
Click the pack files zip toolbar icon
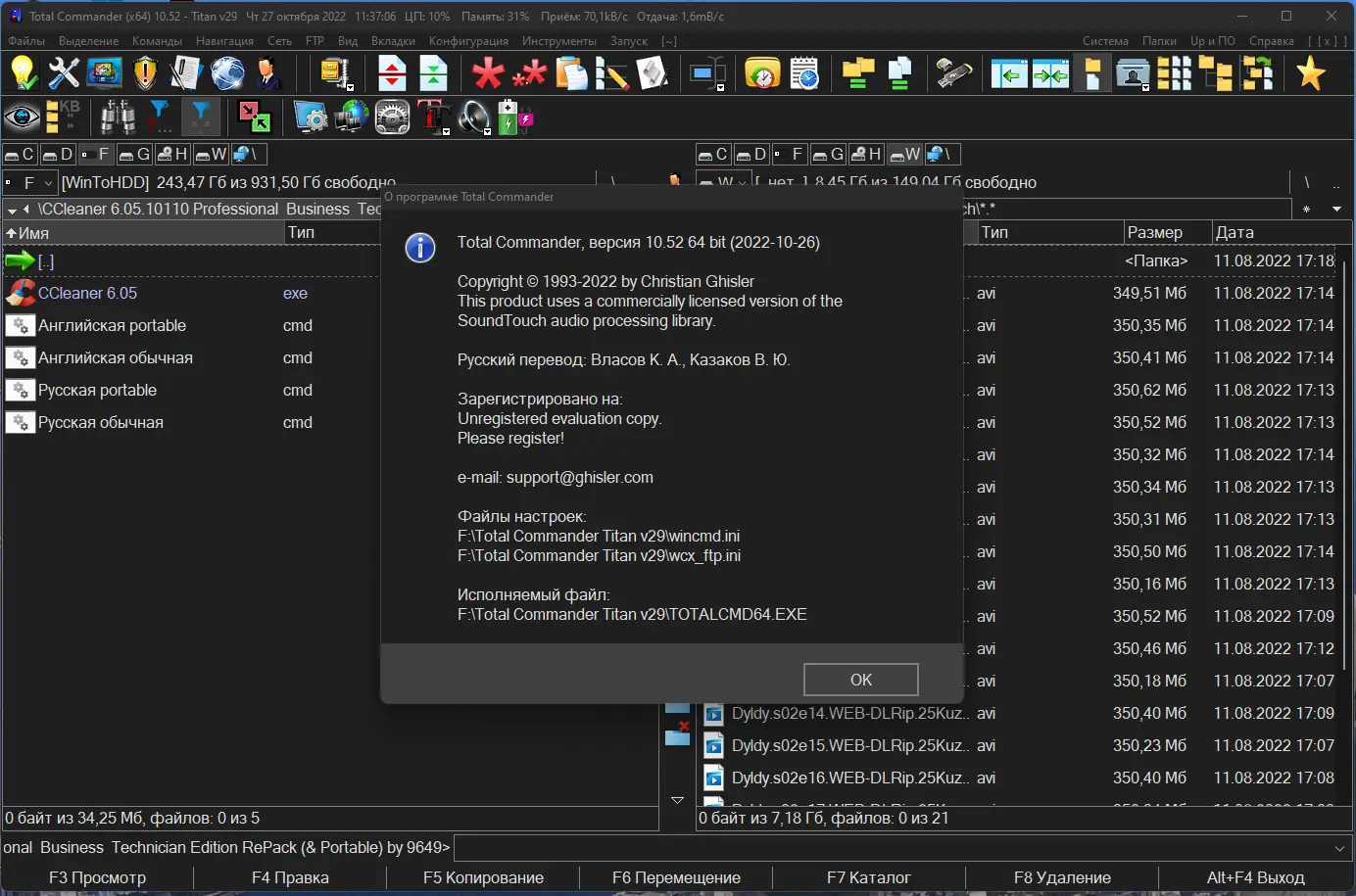(334, 72)
